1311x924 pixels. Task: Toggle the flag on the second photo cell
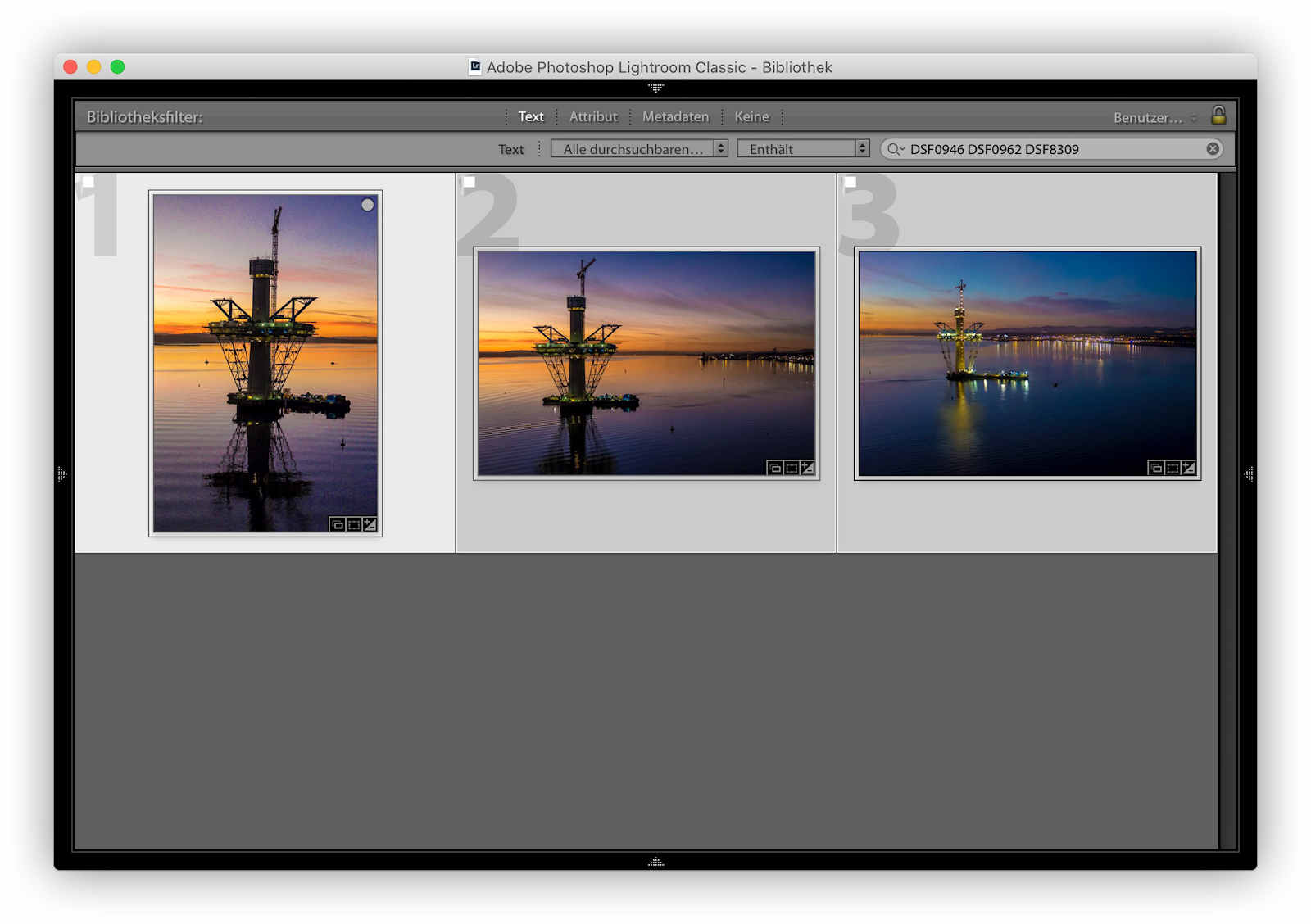tap(469, 182)
